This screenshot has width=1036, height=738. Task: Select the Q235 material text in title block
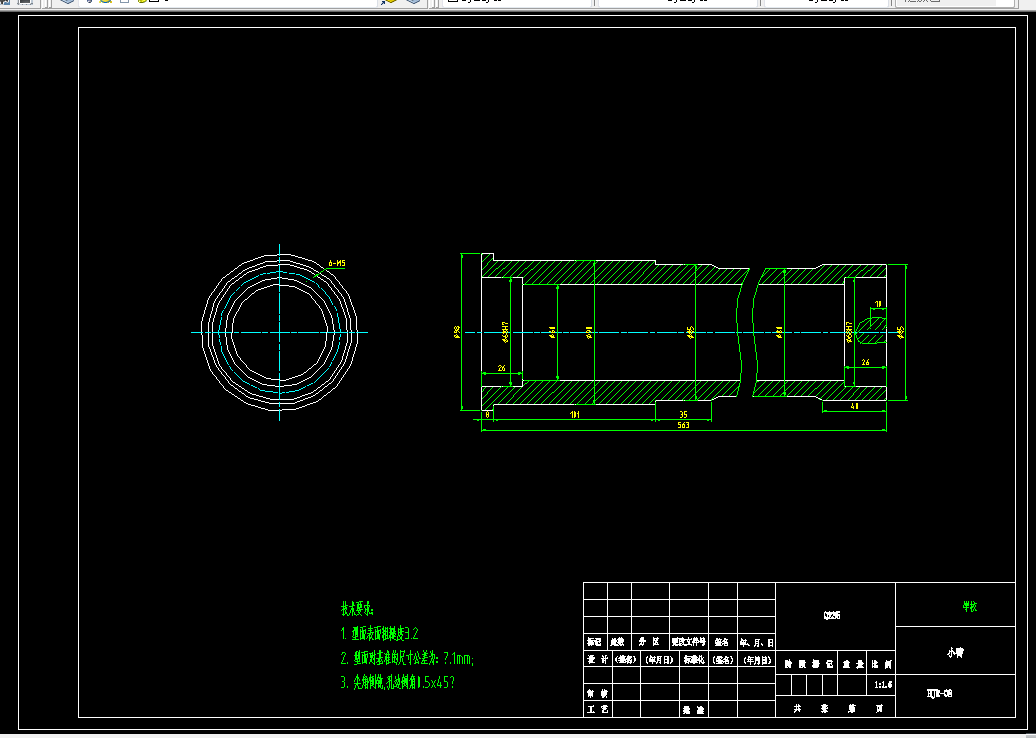832,615
